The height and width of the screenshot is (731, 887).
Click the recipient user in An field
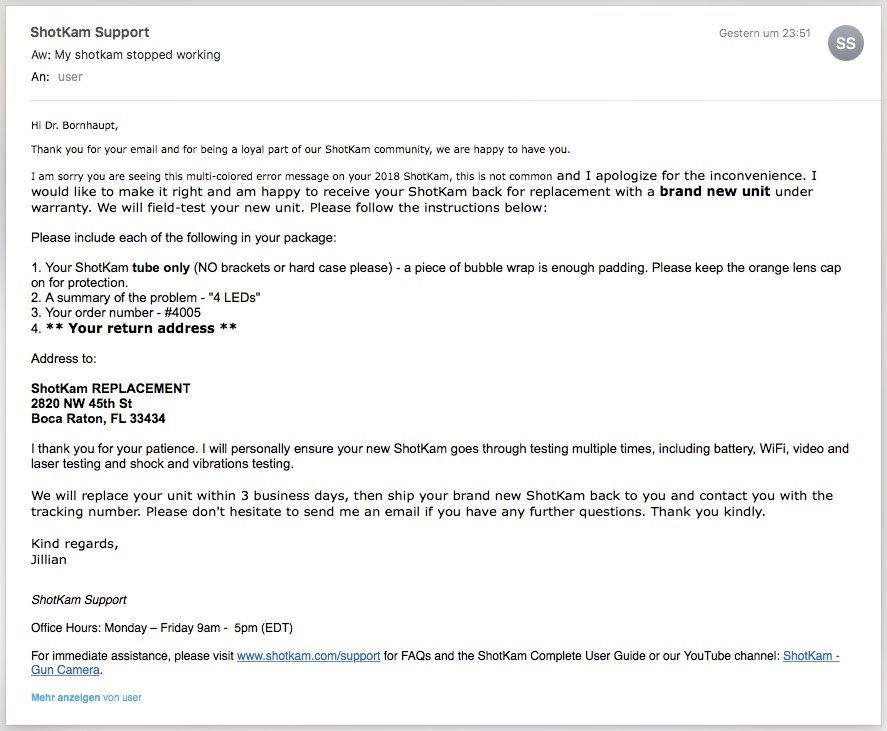click(x=70, y=77)
